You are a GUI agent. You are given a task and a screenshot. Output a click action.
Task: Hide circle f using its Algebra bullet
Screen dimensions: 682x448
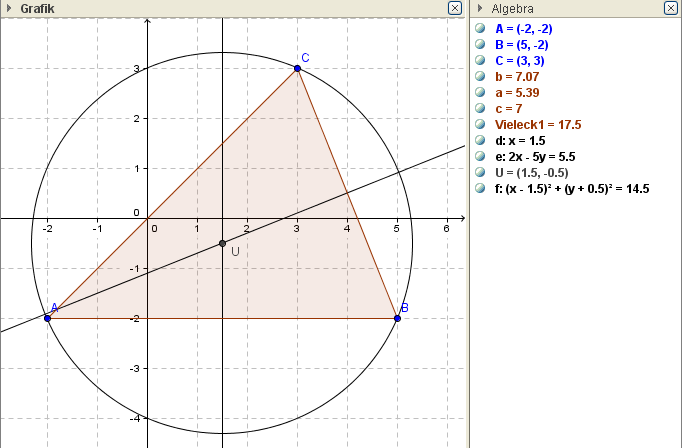tap(481, 188)
